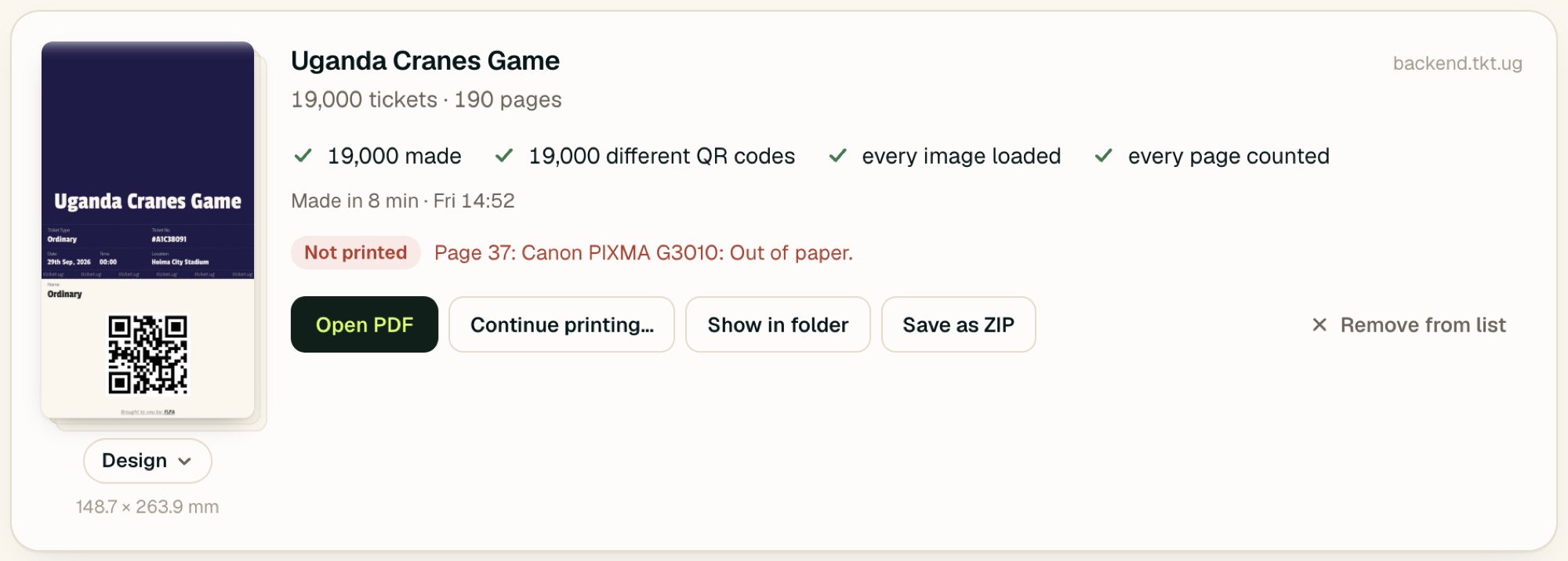Image resolution: width=1568 pixels, height=561 pixels.
Task: Click the Not printed status badge
Action: point(356,252)
